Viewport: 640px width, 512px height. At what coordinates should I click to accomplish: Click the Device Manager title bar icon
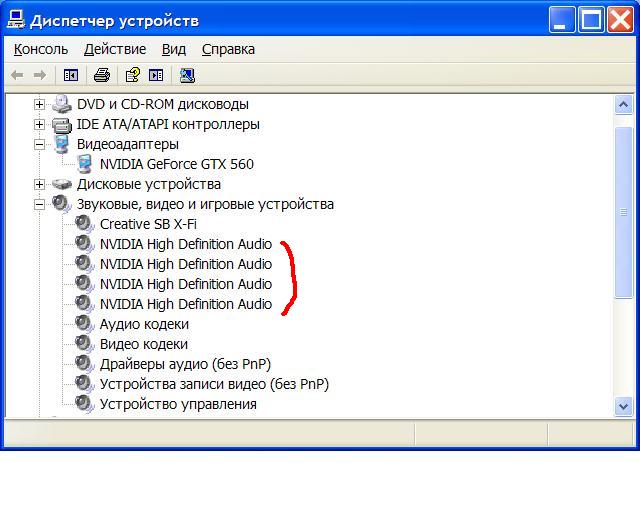click(16, 20)
